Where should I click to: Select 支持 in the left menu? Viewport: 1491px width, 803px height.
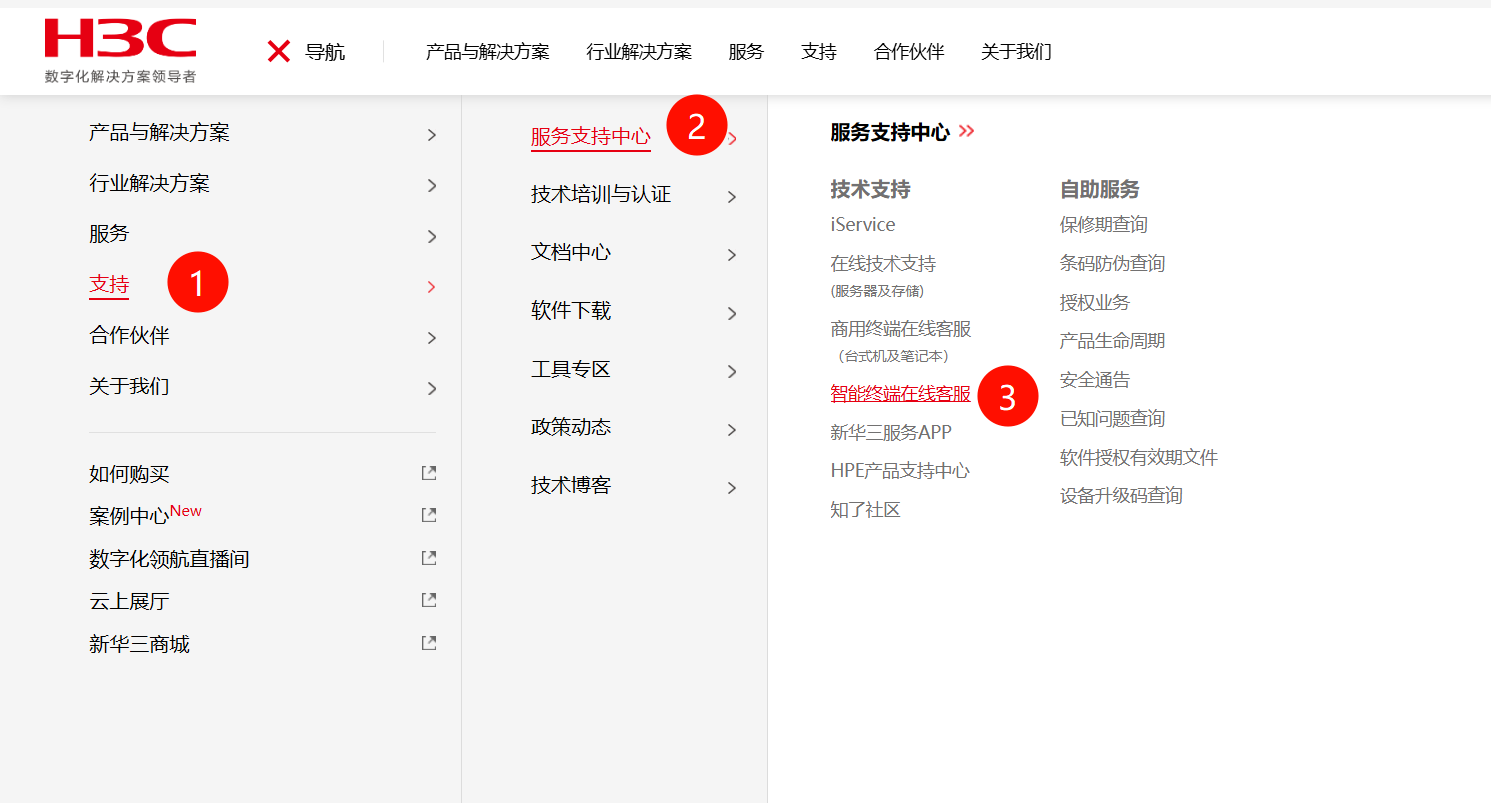109,285
